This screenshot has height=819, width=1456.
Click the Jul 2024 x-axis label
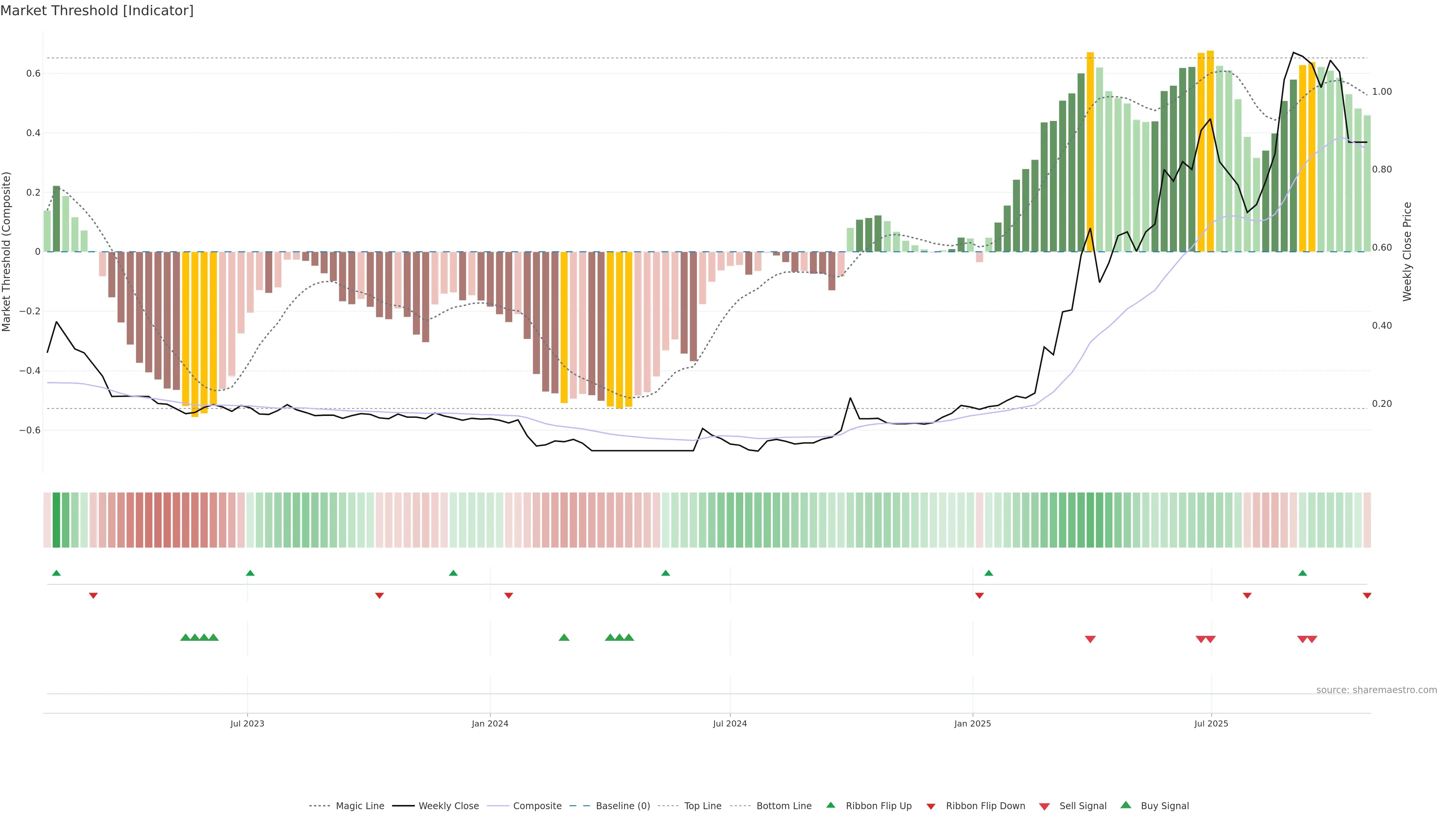[730, 723]
